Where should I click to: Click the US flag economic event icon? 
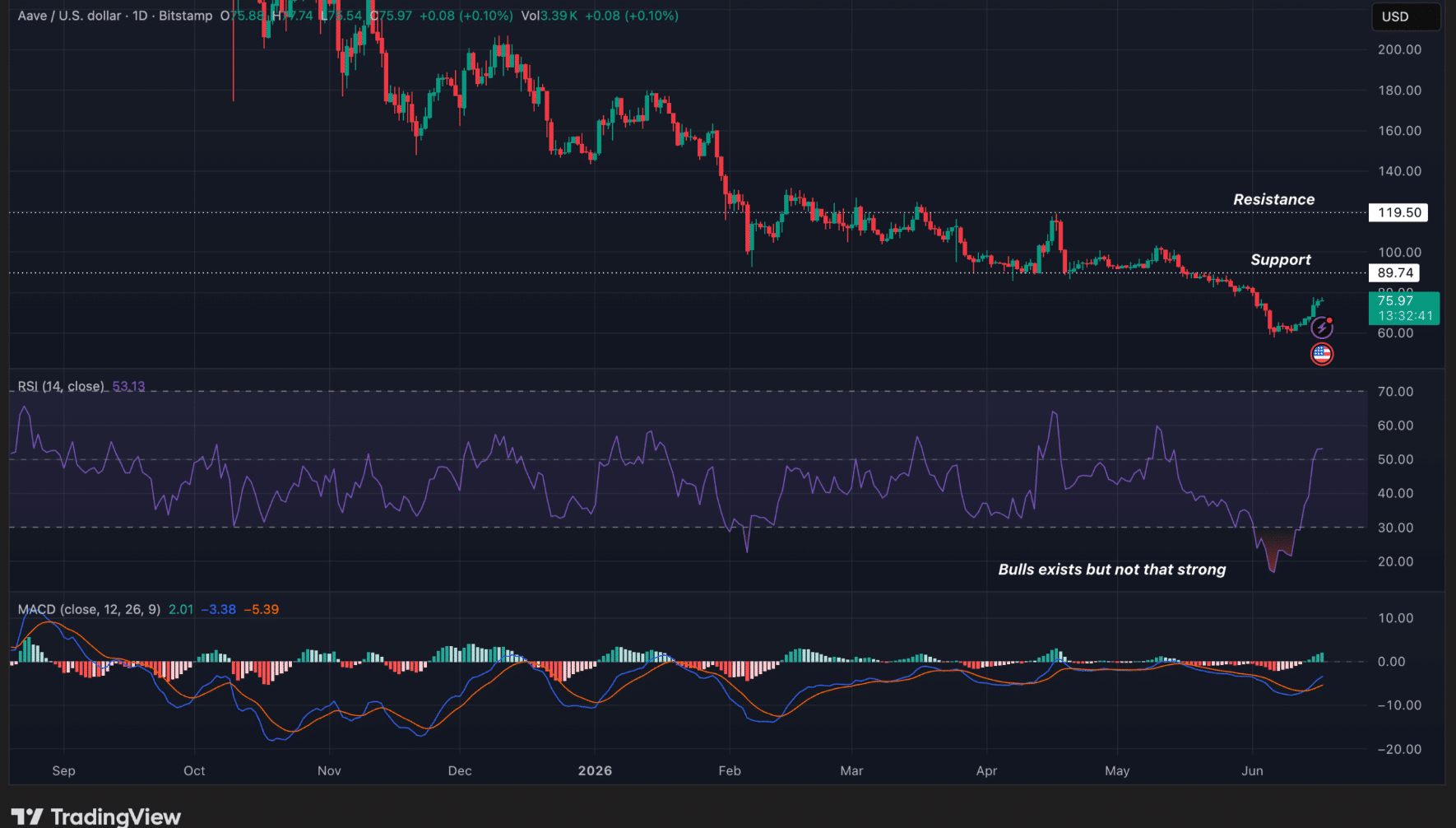pos(1321,355)
